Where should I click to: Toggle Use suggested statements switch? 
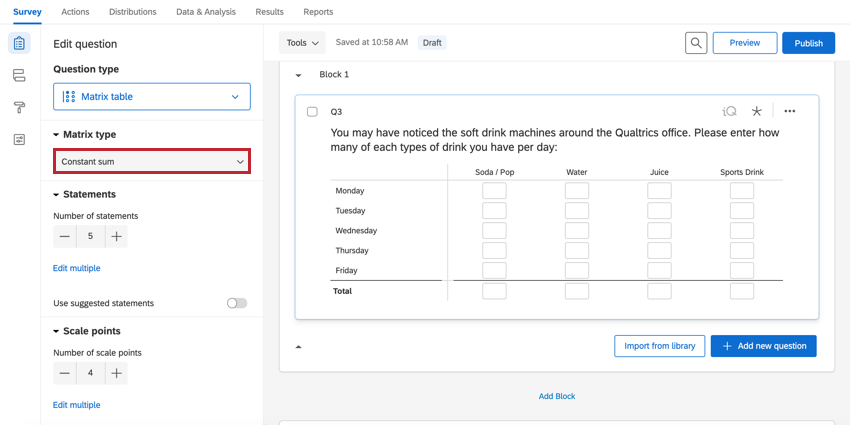237,303
